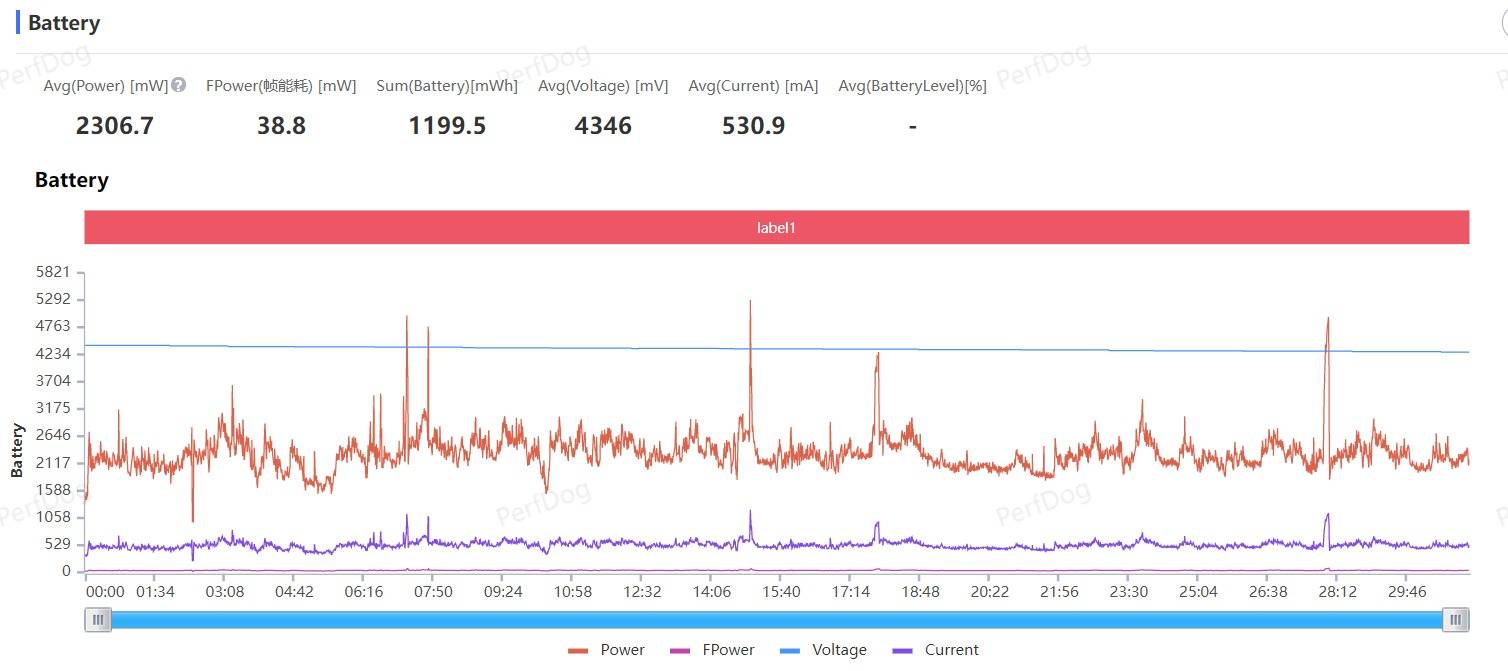Toggle the Current legend series
This screenshot has height=671, width=1508.
pos(935,650)
